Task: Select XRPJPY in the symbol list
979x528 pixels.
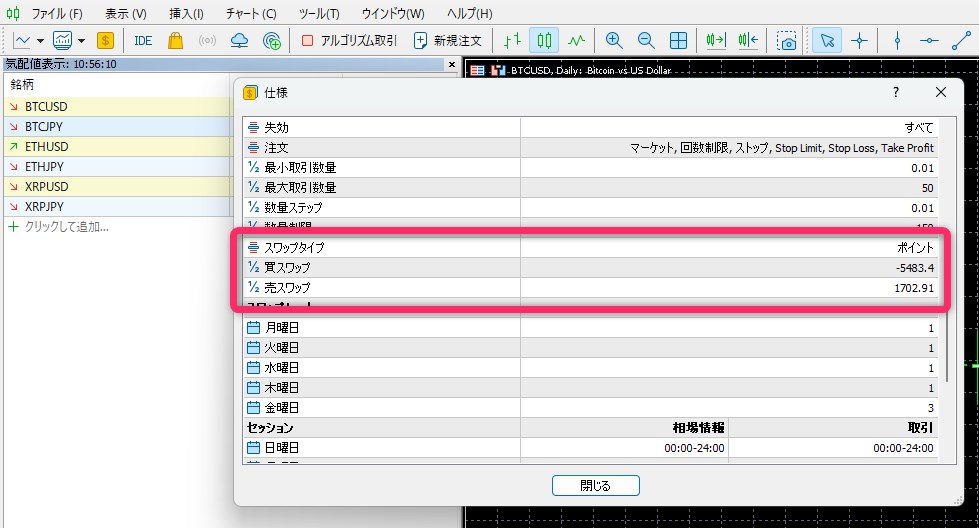Action: [x=117, y=207]
